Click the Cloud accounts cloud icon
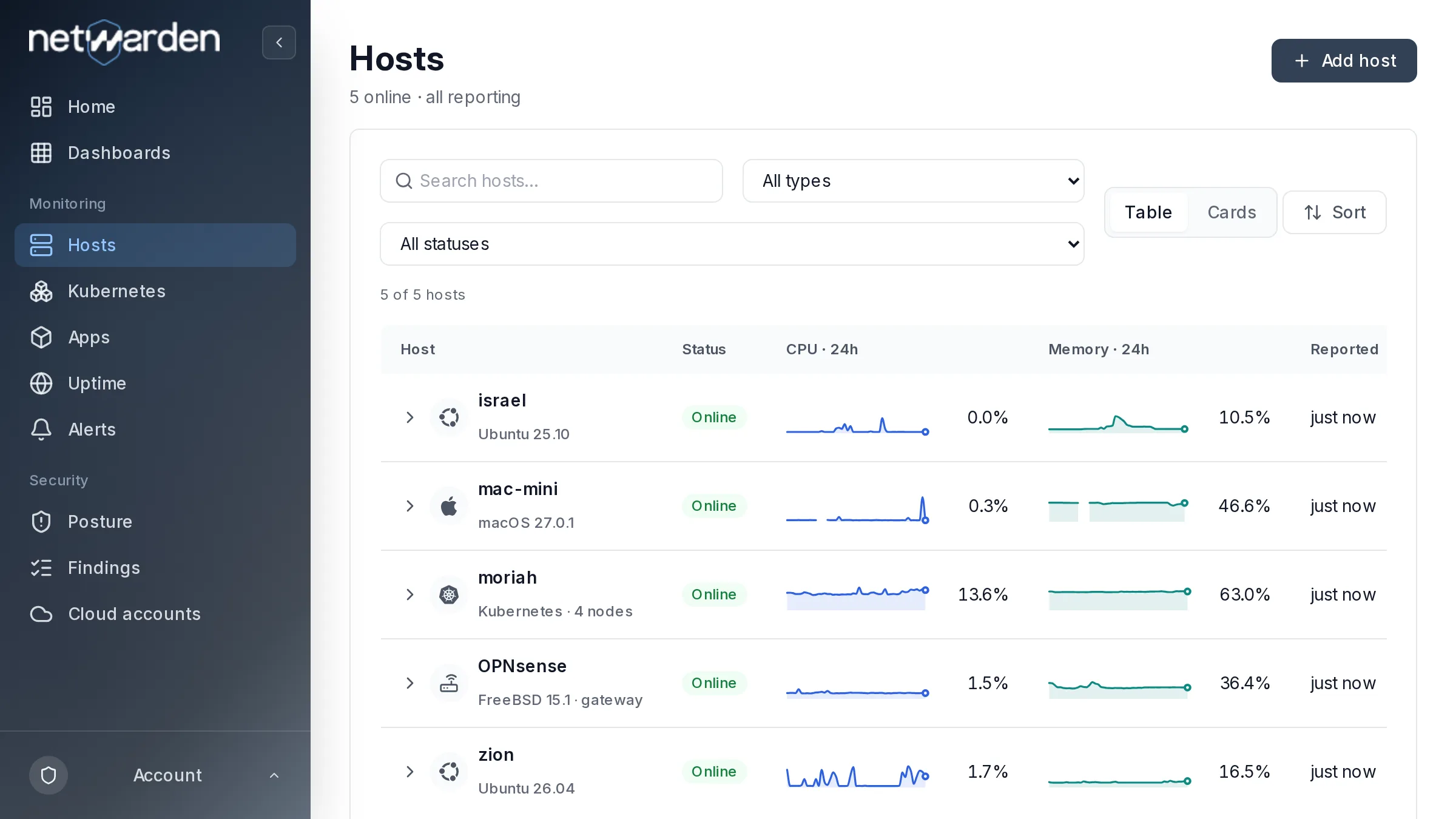 tap(41, 614)
